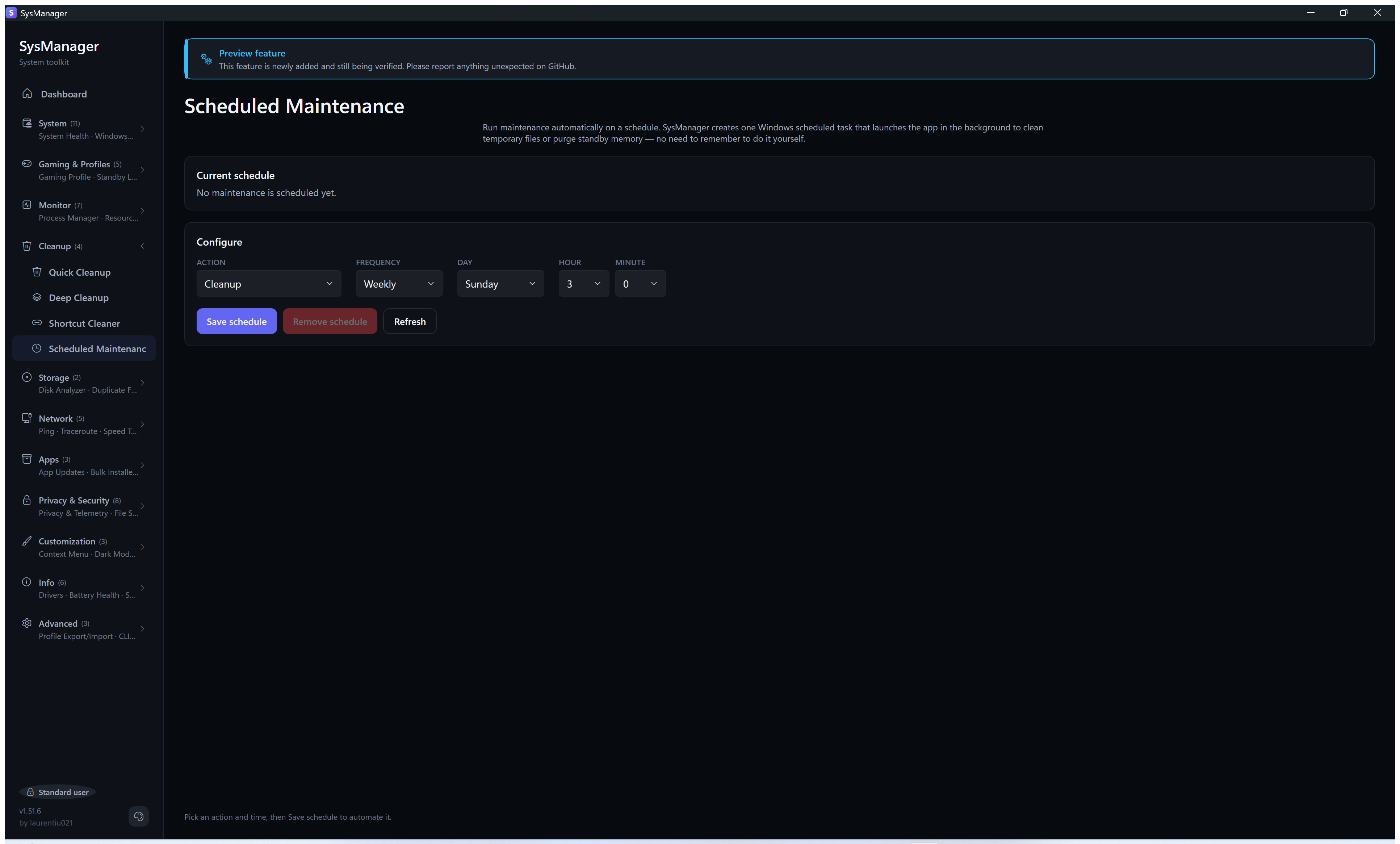The width and height of the screenshot is (1400, 844).
Task: Click the 'by laurentiu021' author text
Action: [x=46, y=822]
